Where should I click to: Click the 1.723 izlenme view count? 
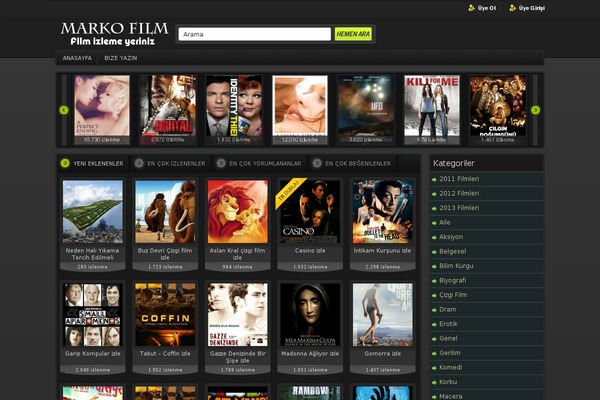pos(165,267)
